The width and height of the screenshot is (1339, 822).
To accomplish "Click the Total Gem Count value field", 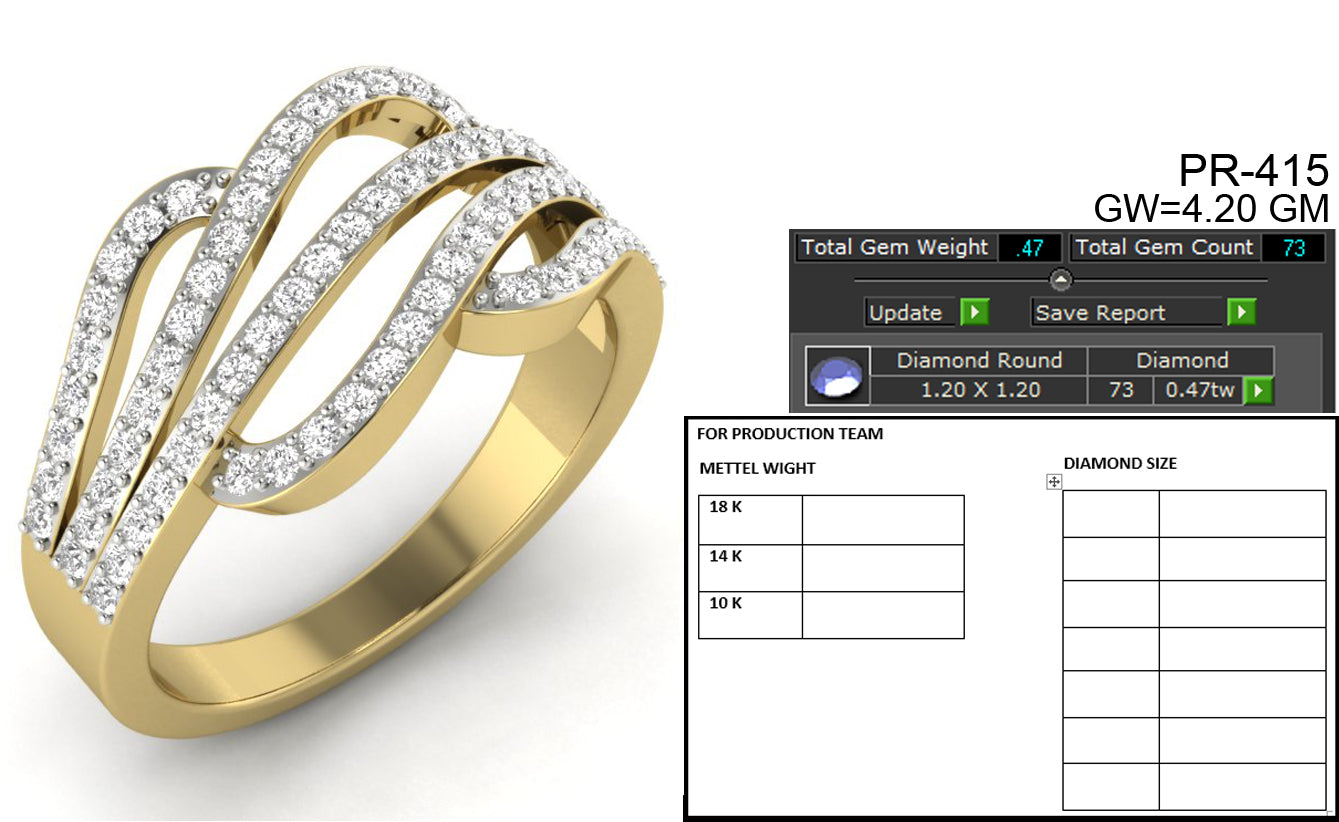I will pos(1293,248).
